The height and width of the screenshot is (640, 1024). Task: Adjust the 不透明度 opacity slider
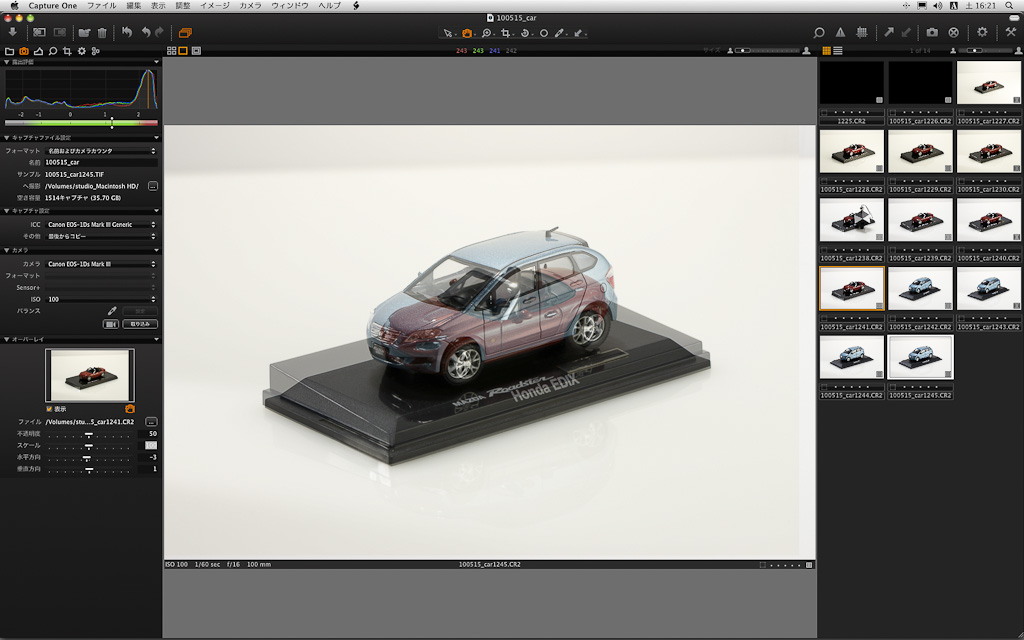88,434
